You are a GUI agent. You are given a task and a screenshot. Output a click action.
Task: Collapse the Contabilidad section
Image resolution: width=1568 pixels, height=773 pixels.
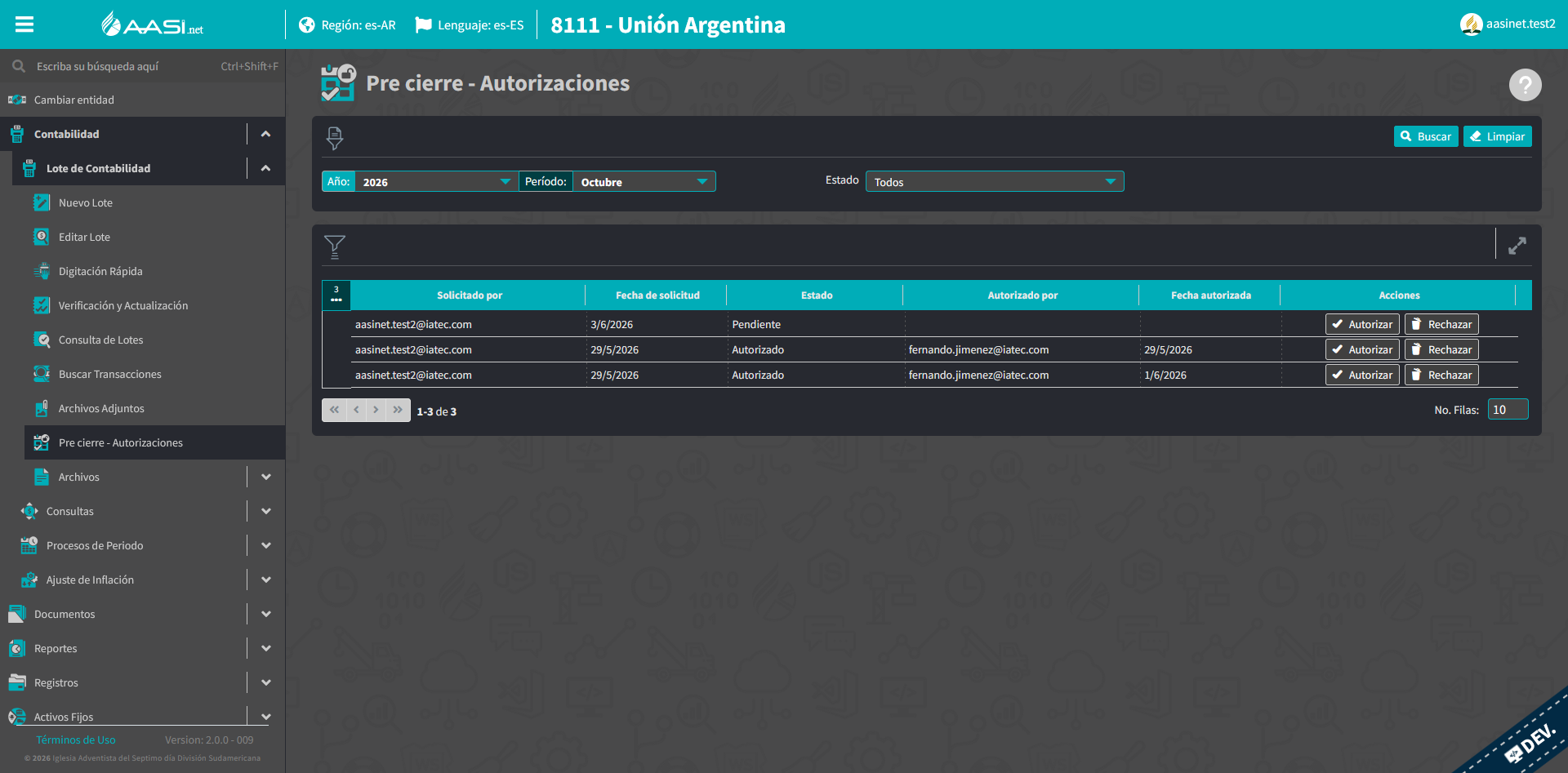266,134
